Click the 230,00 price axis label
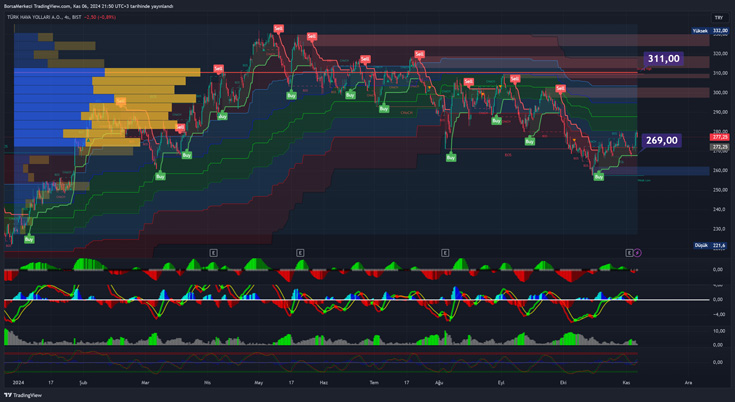The image size is (735, 402). coord(720,229)
